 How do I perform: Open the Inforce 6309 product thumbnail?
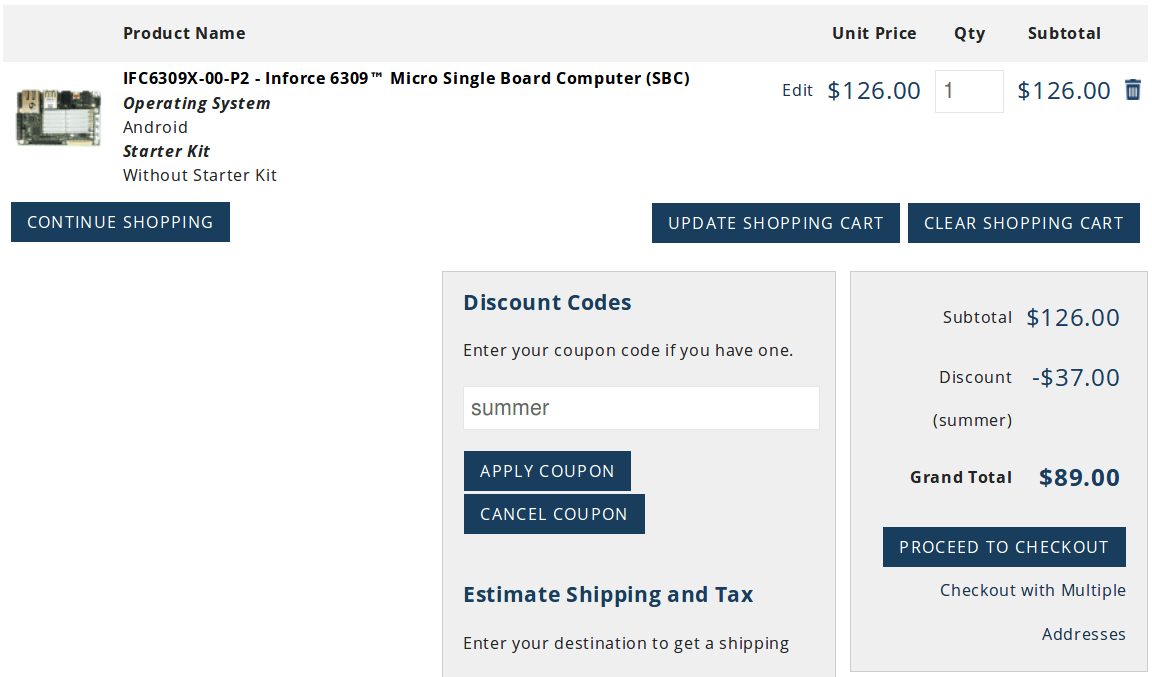(x=59, y=118)
